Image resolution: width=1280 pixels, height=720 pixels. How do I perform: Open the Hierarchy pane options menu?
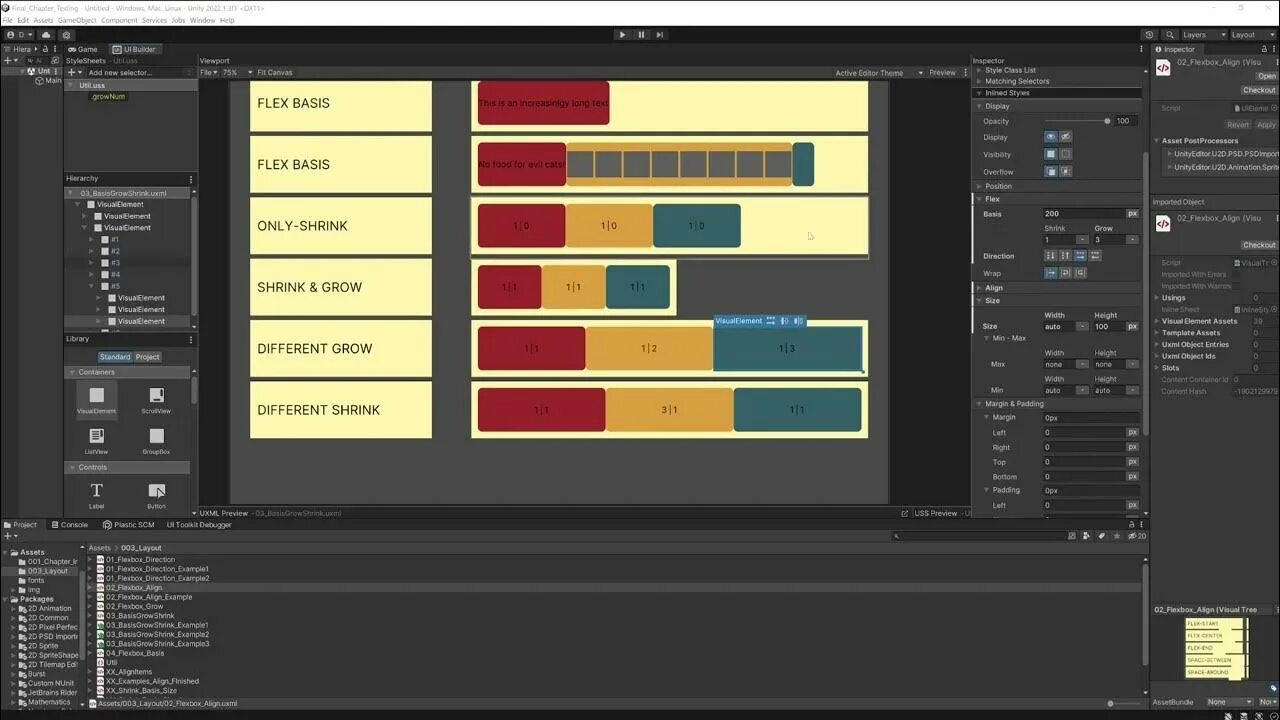click(190, 179)
